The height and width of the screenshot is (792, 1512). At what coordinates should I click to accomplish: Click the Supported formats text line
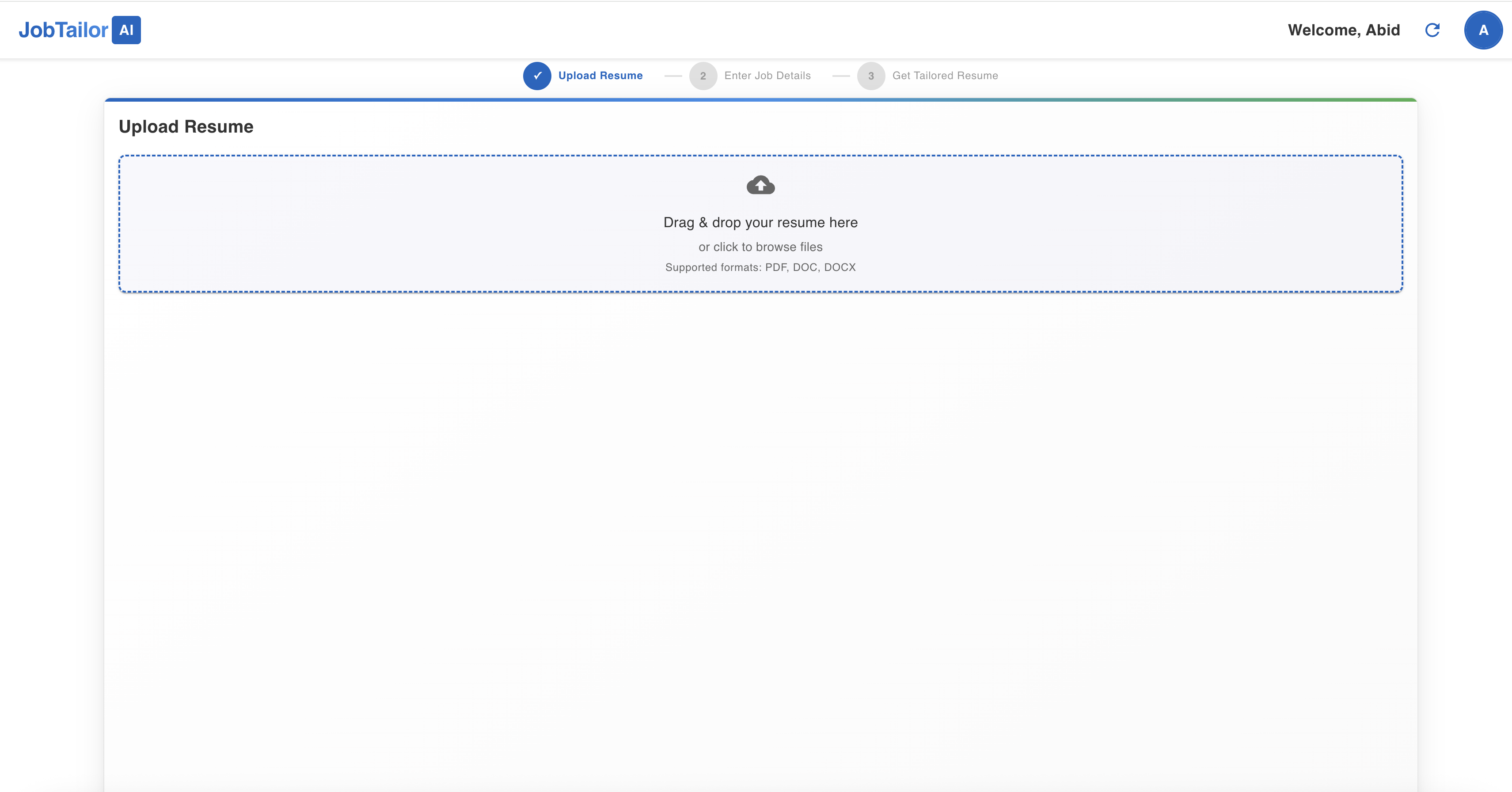pyautogui.click(x=760, y=267)
